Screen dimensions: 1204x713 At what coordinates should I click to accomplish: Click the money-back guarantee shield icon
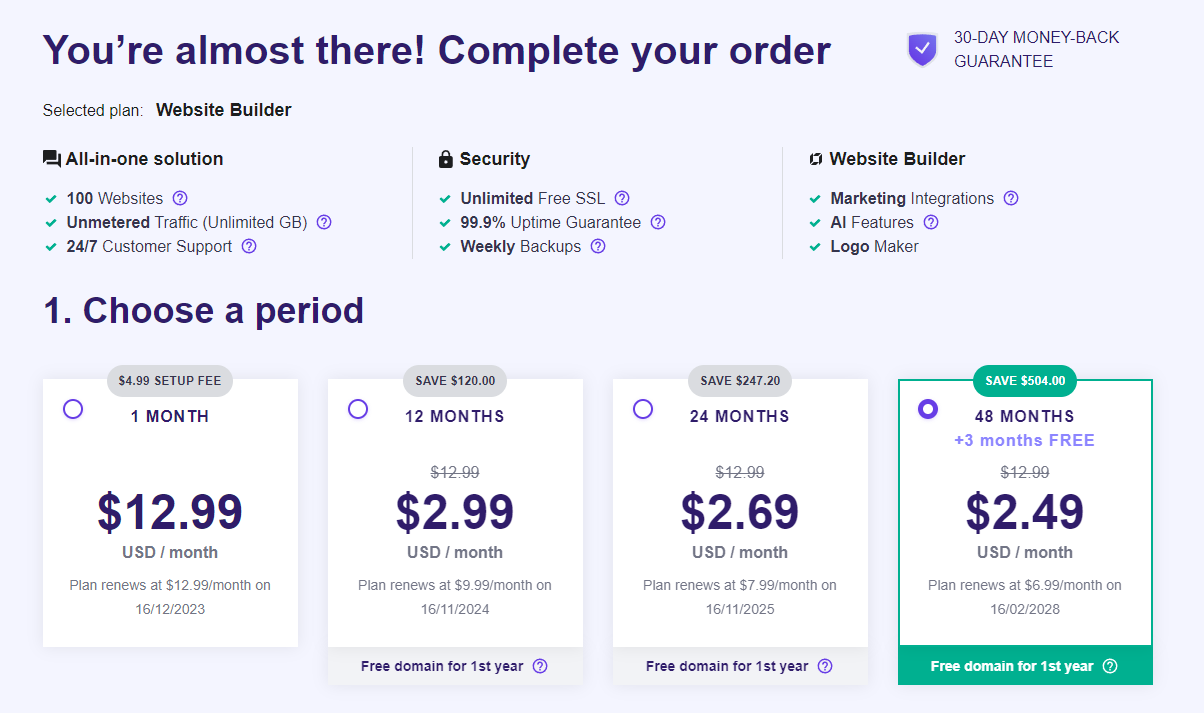922,50
